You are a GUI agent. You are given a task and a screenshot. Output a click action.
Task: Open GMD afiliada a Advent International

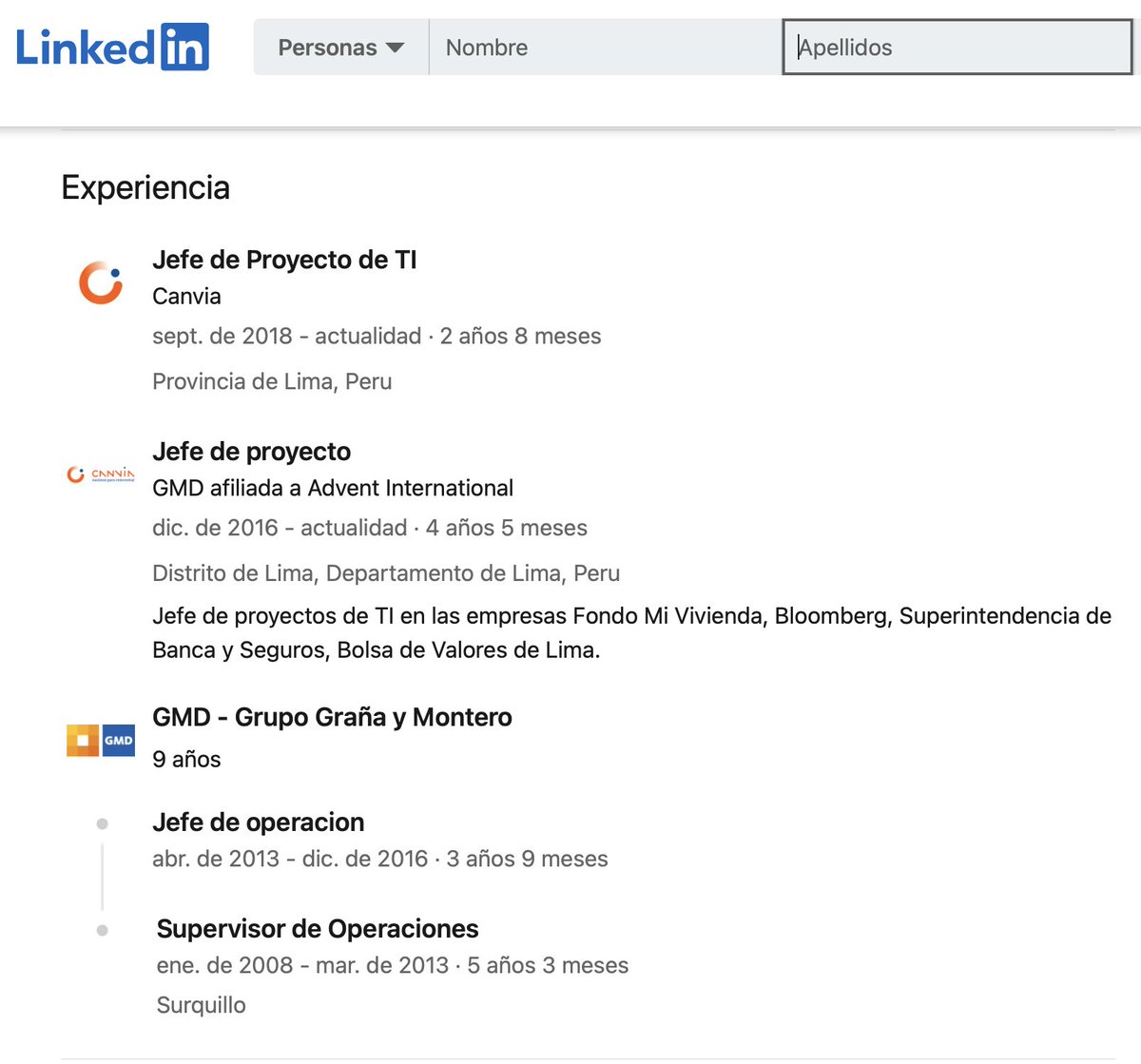(x=333, y=488)
